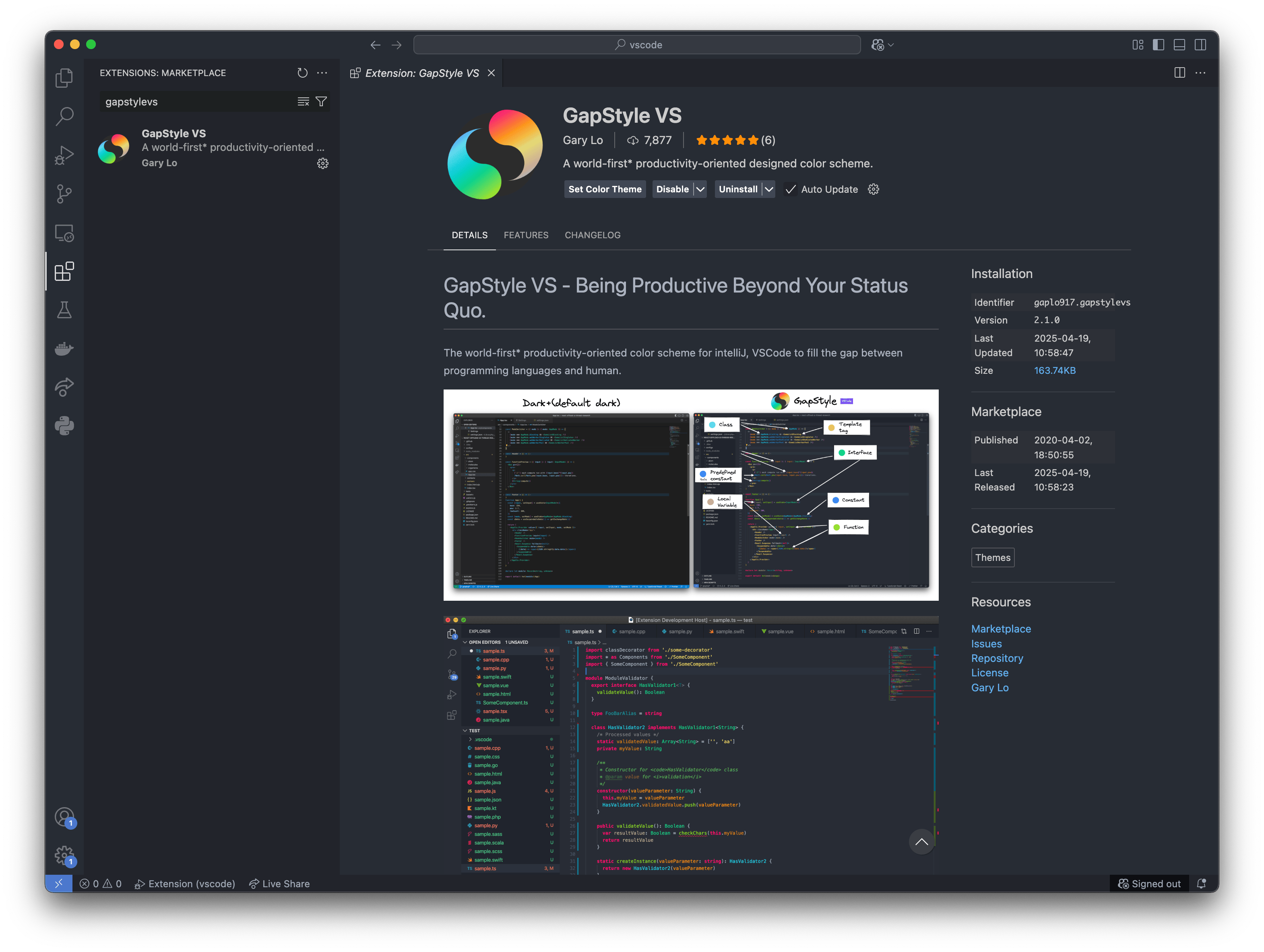Open the Live Share activity bar view
Image resolution: width=1264 pixels, height=952 pixels.
64,387
